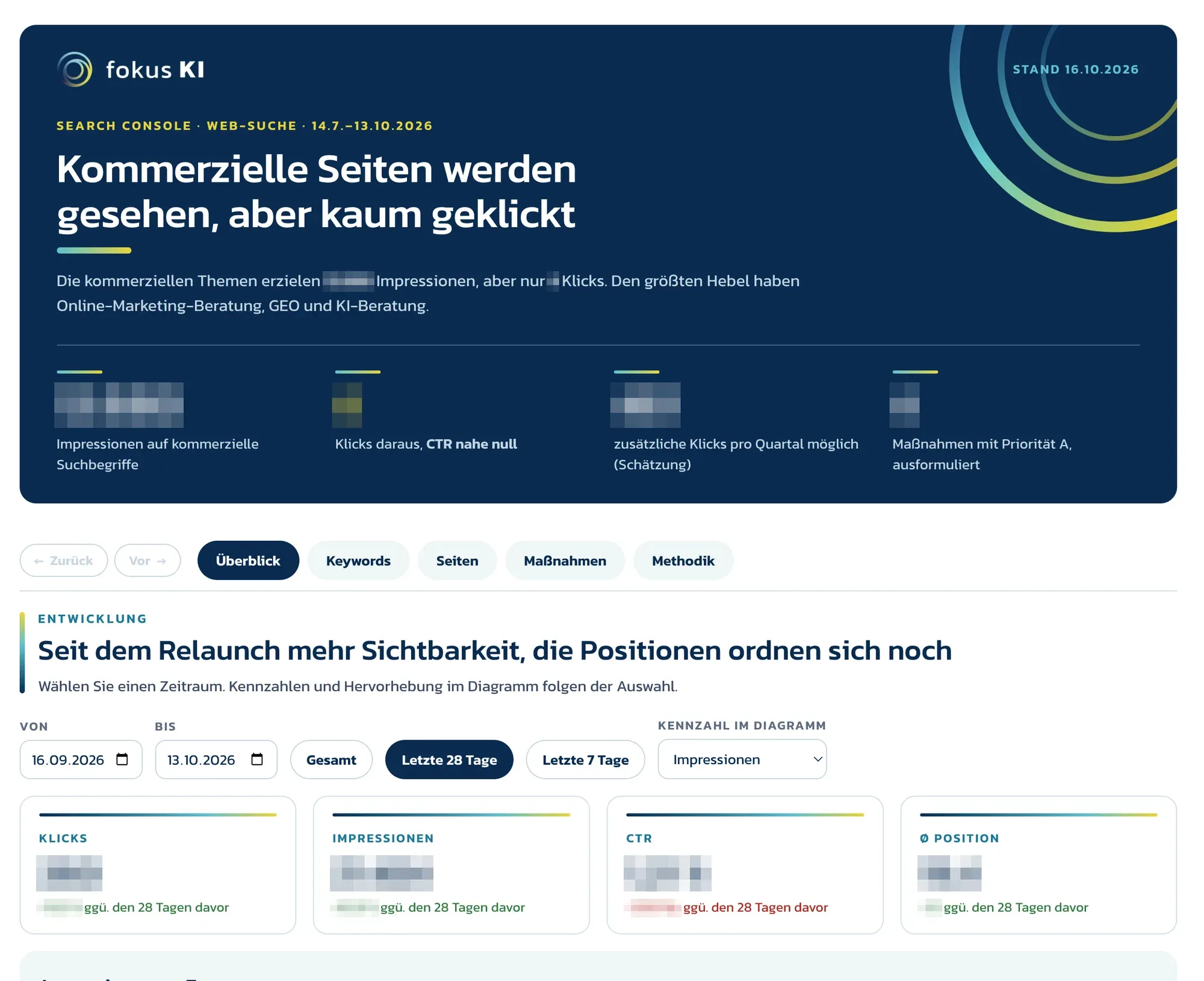Select the Letzte 28 Tage range
This screenshot has width=1204, height=981.
[x=449, y=760]
